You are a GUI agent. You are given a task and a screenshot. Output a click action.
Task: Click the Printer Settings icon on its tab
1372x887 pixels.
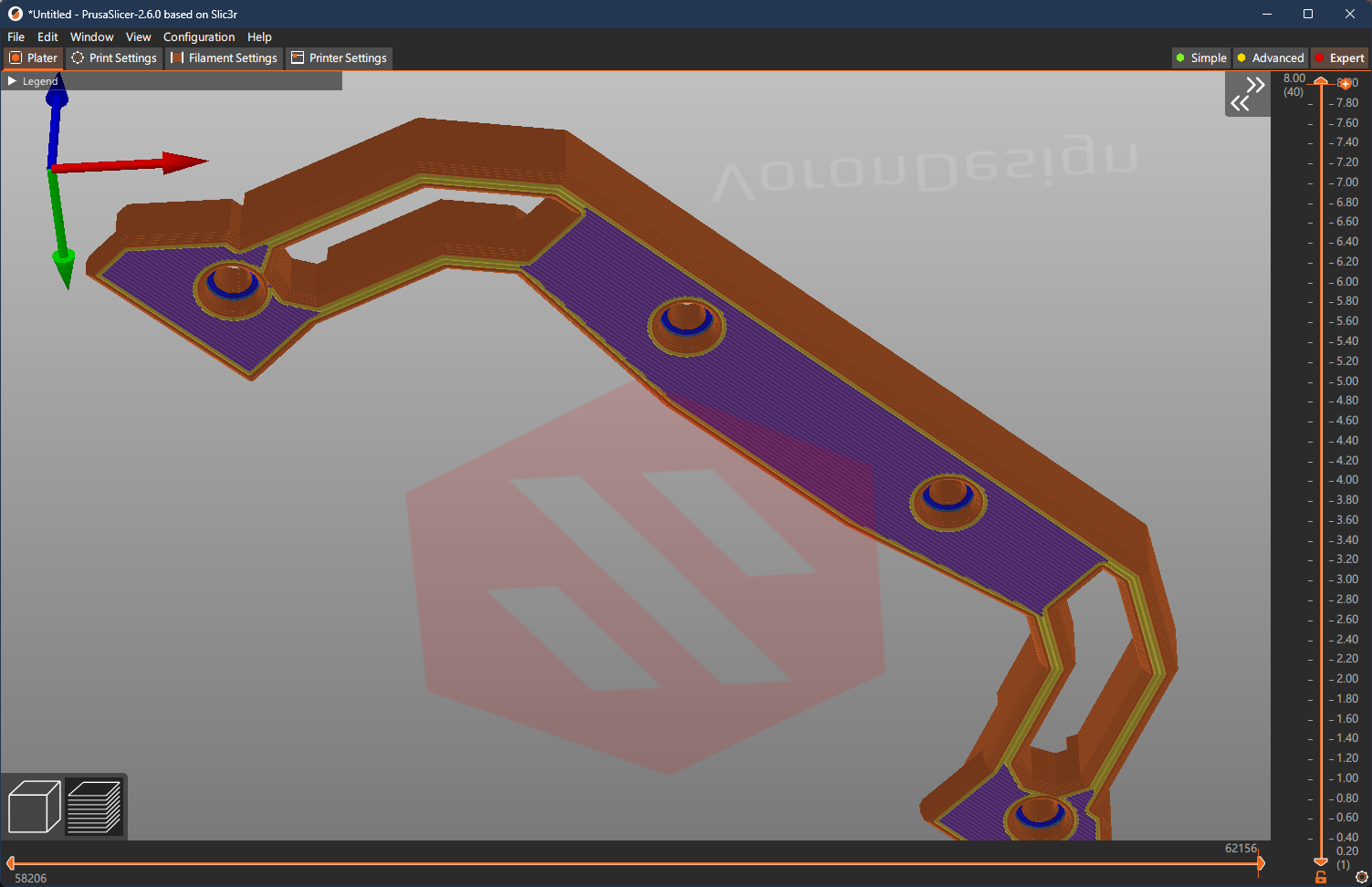297,57
